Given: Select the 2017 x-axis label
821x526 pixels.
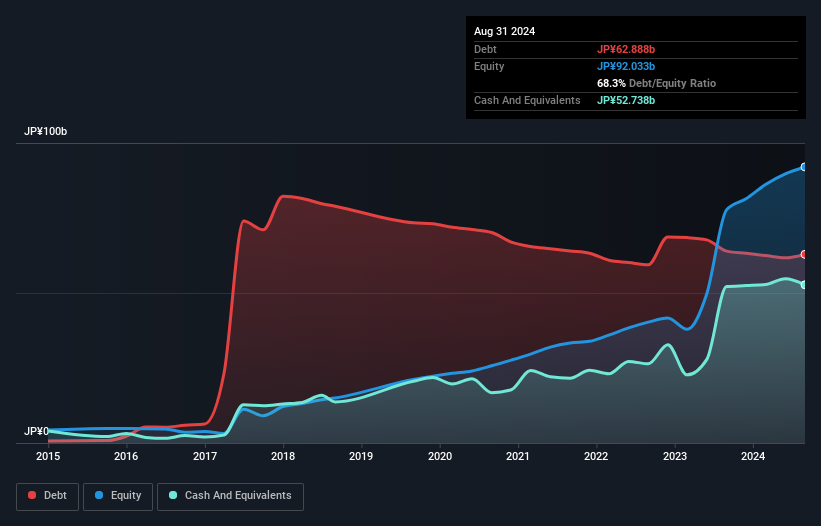Looking at the screenshot, I should coord(205,456).
